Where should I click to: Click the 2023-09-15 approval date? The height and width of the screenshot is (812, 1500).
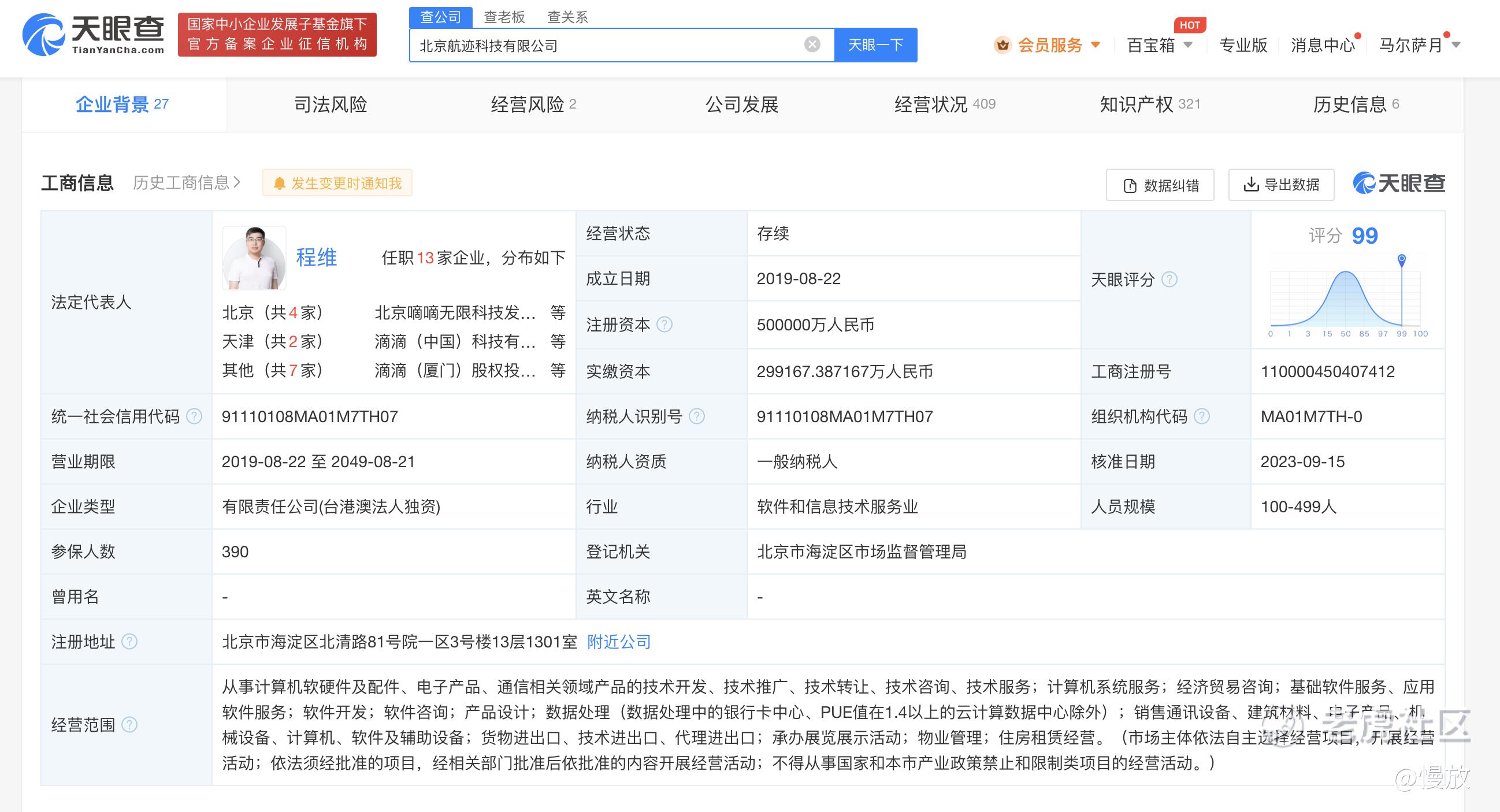[1302, 461]
